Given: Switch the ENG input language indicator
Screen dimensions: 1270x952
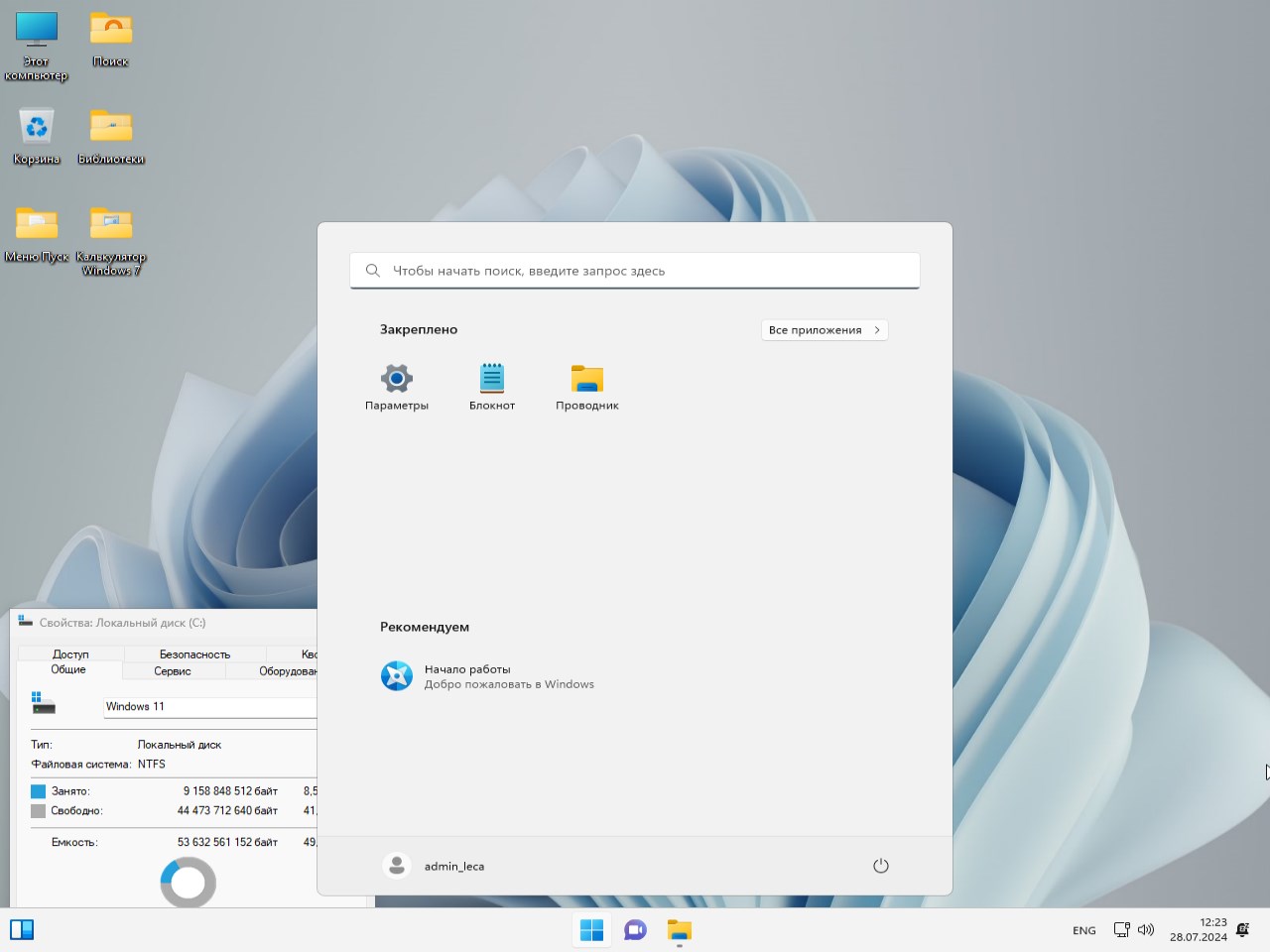Looking at the screenshot, I should [x=1084, y=930].
